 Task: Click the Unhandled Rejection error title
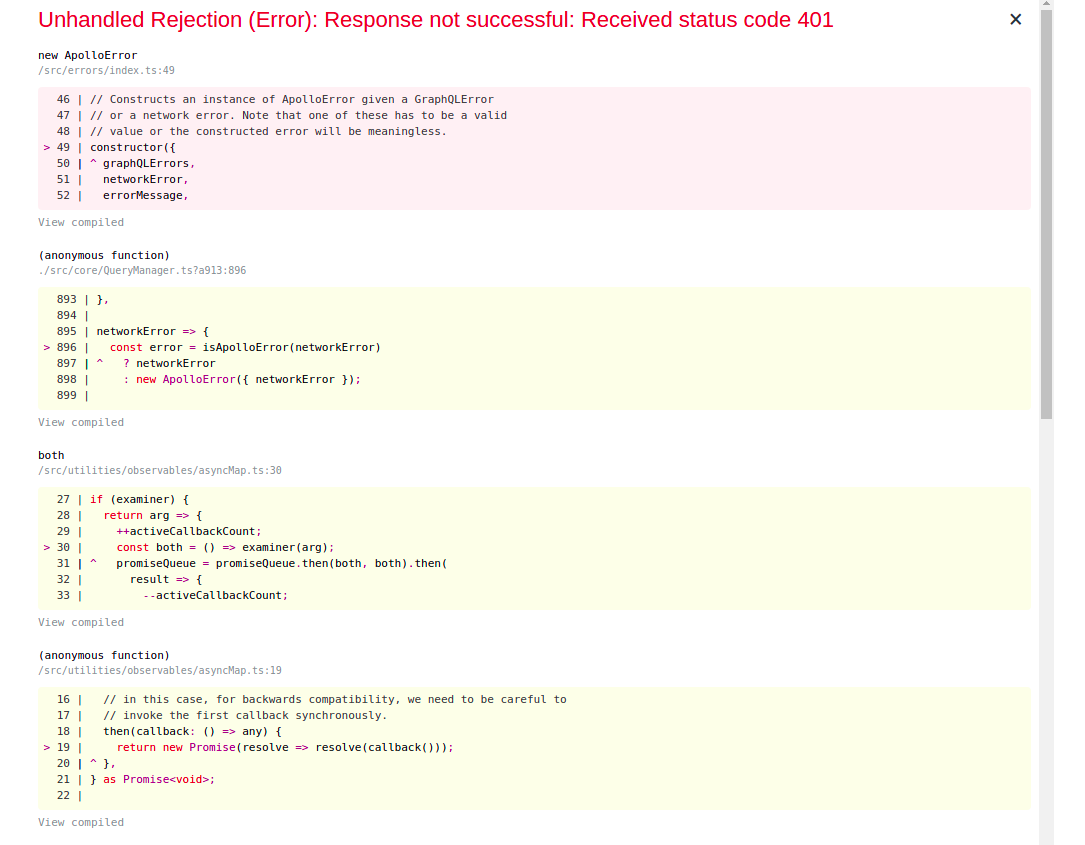coord(434,19)
